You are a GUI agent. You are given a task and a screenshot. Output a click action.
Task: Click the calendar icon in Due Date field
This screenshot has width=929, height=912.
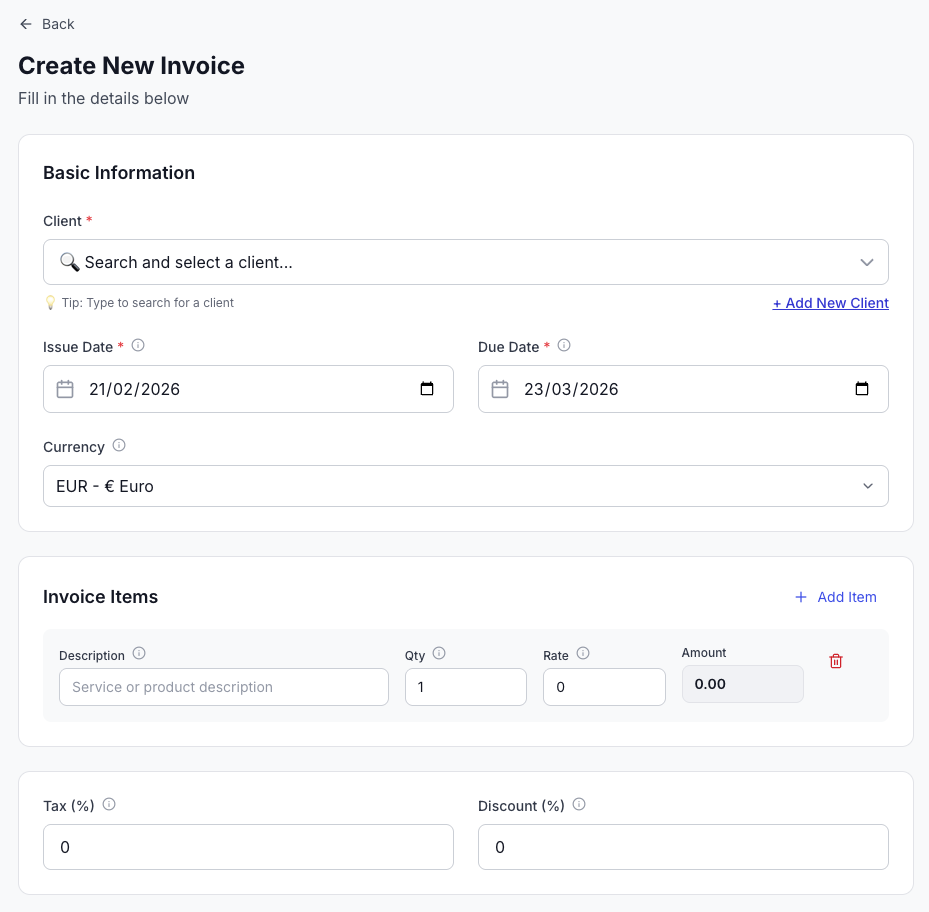tap(500, 388)
